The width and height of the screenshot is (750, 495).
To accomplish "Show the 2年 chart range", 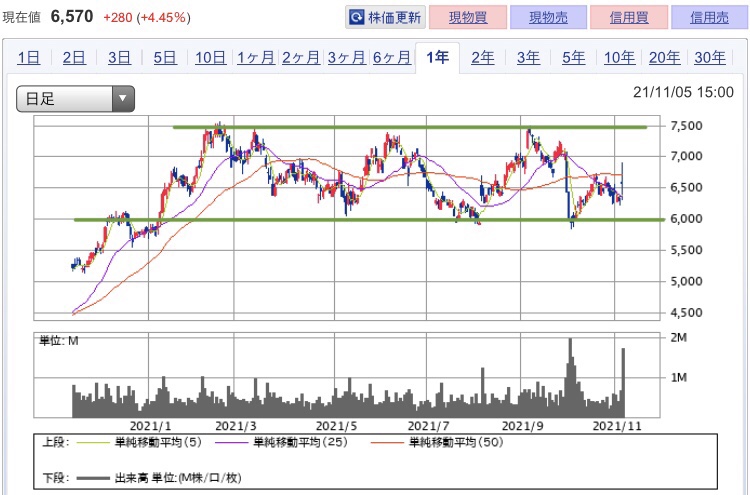I will [x=483, y=58].
